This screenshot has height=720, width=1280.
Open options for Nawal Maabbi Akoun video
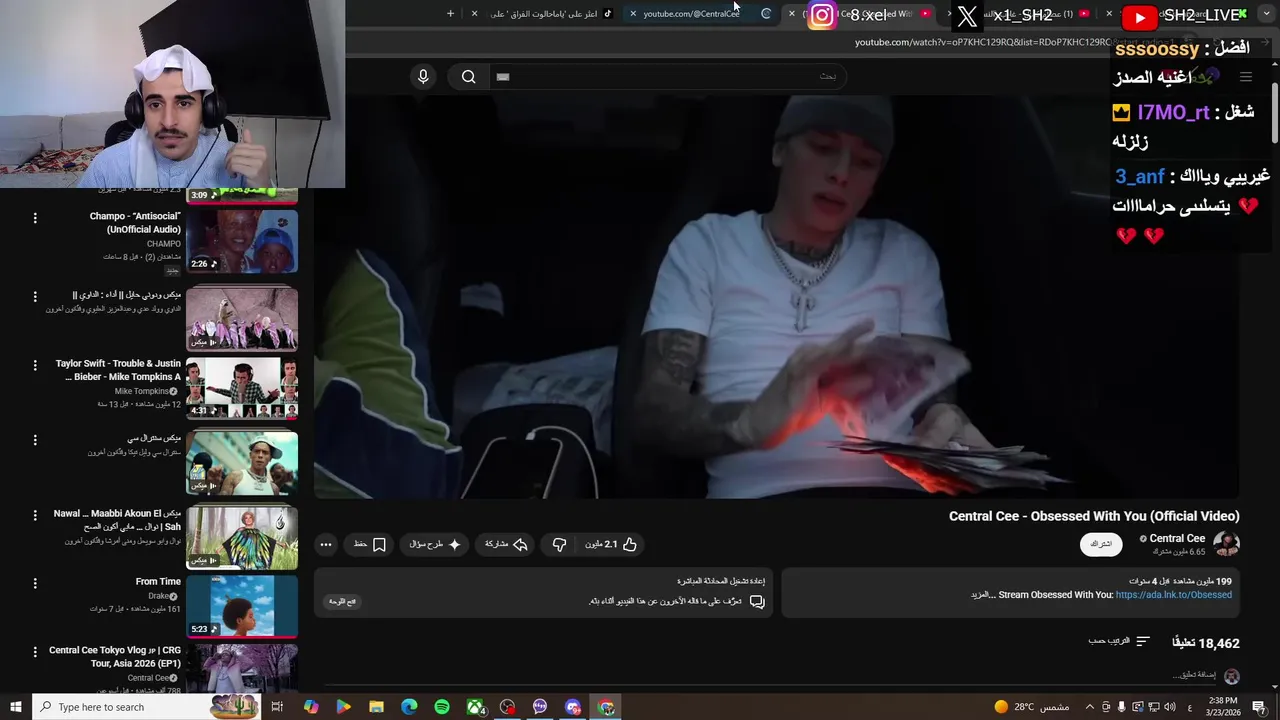(x=35, y=515)
